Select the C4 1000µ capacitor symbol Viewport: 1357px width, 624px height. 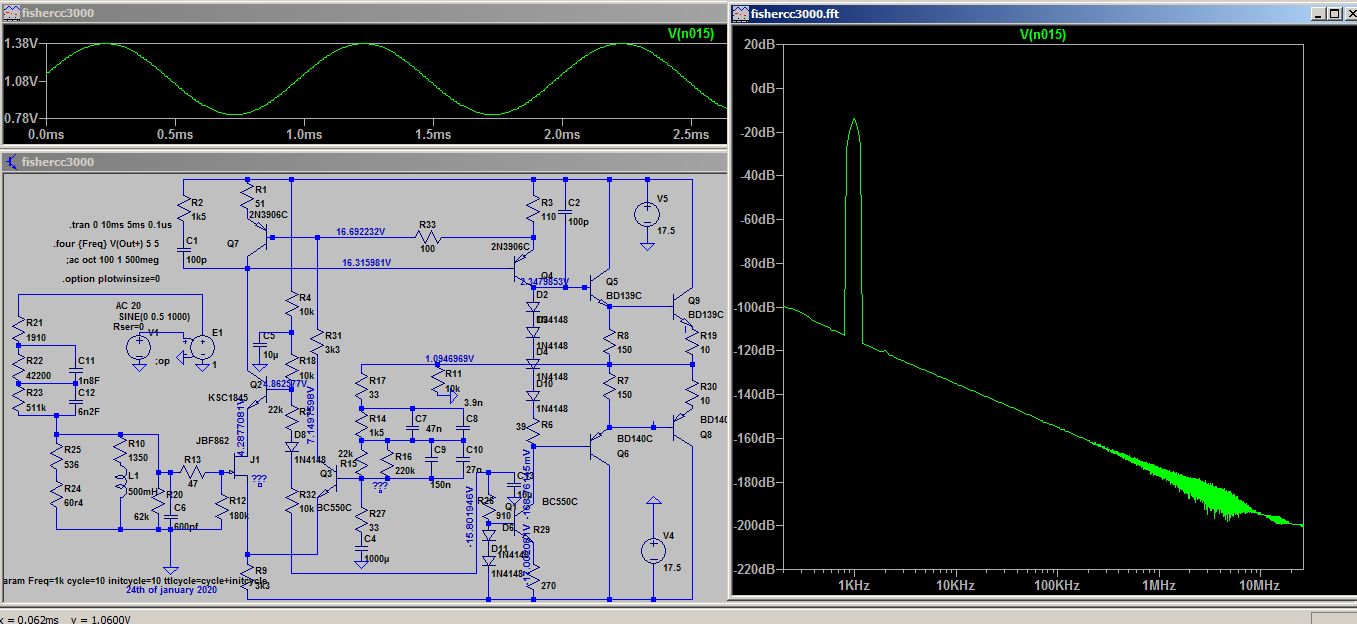pos(361,551)
